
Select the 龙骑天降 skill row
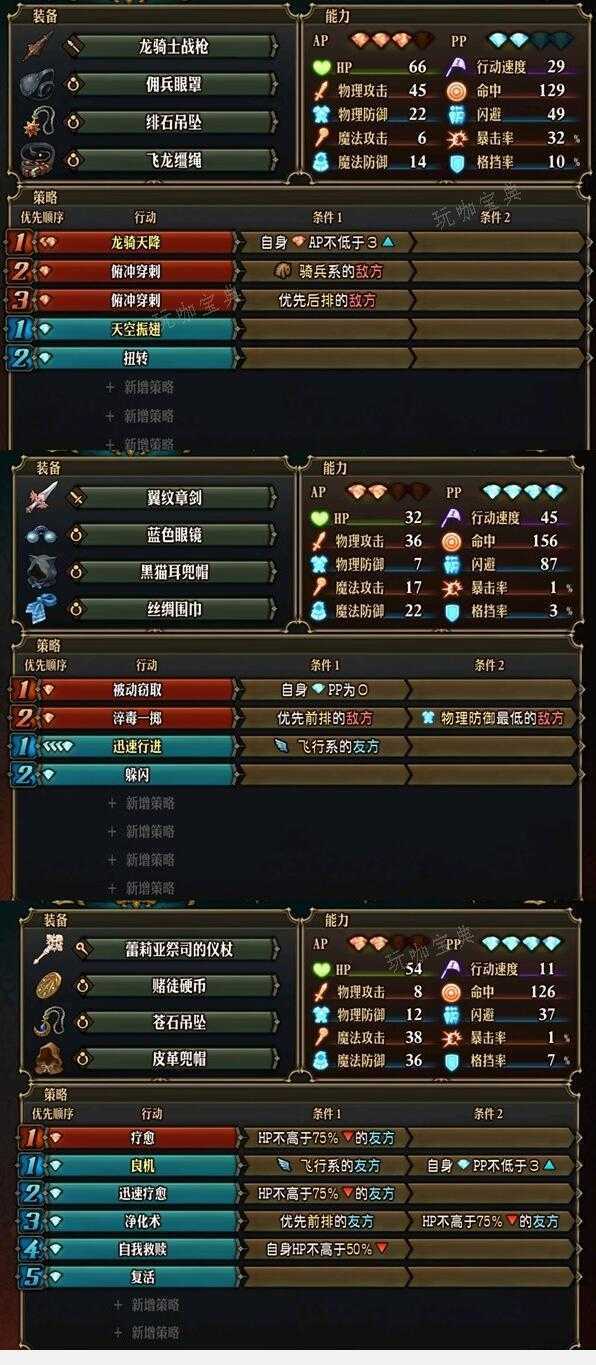click(135, 242)
